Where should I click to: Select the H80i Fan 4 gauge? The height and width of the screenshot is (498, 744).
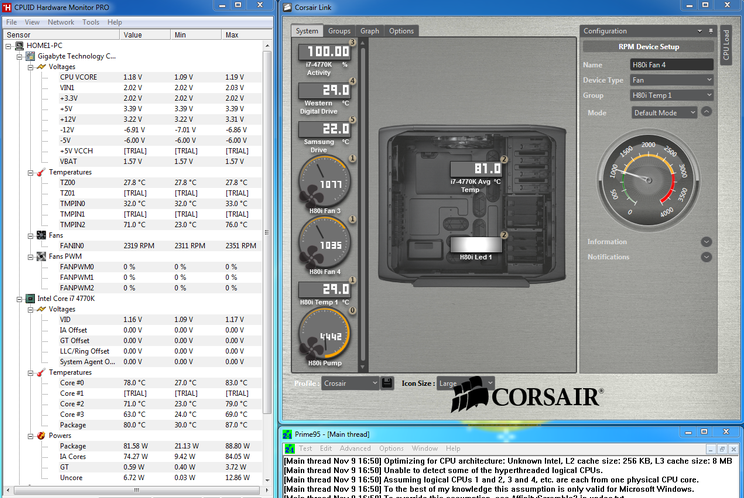(x=324, y=242)
